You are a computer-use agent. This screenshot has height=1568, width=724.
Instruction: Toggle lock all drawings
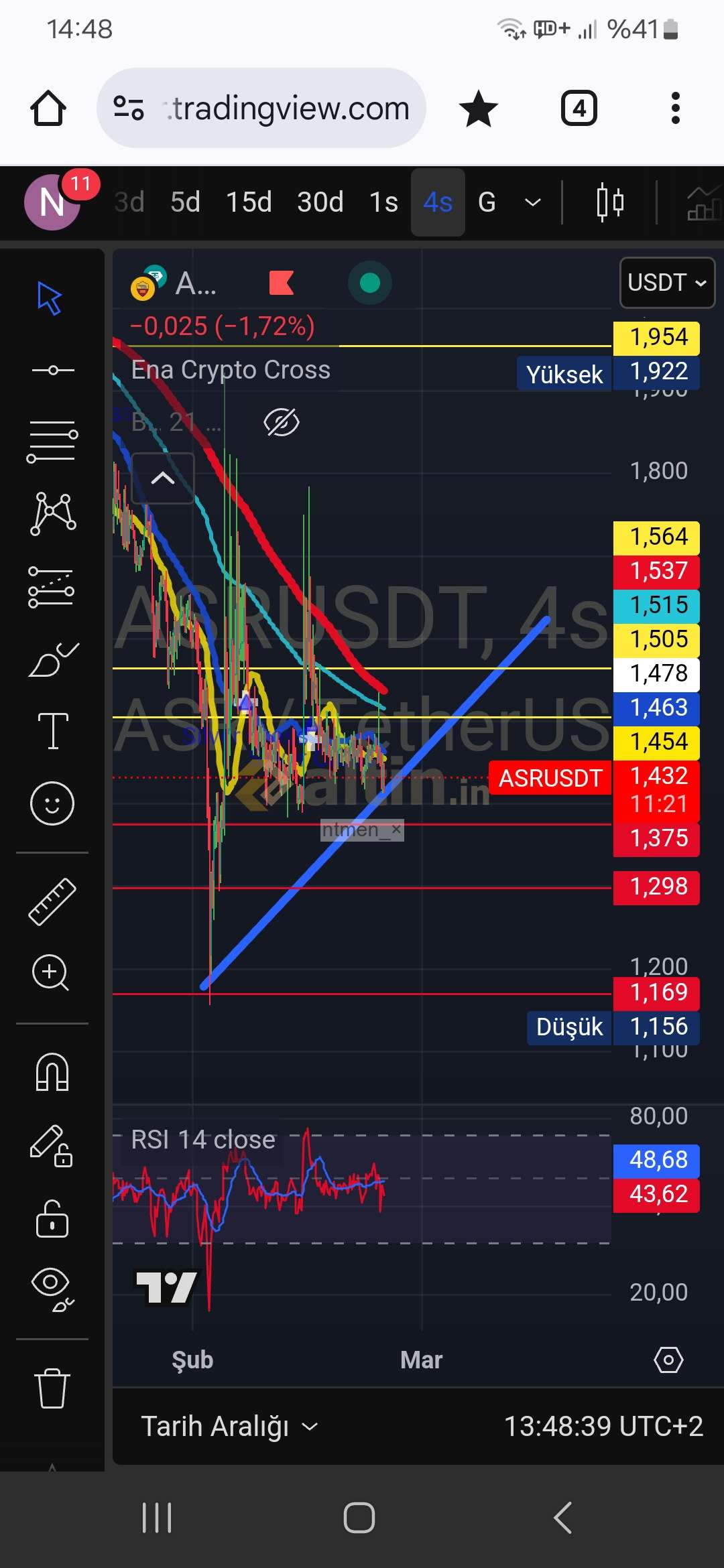[x=52, y=1218]
